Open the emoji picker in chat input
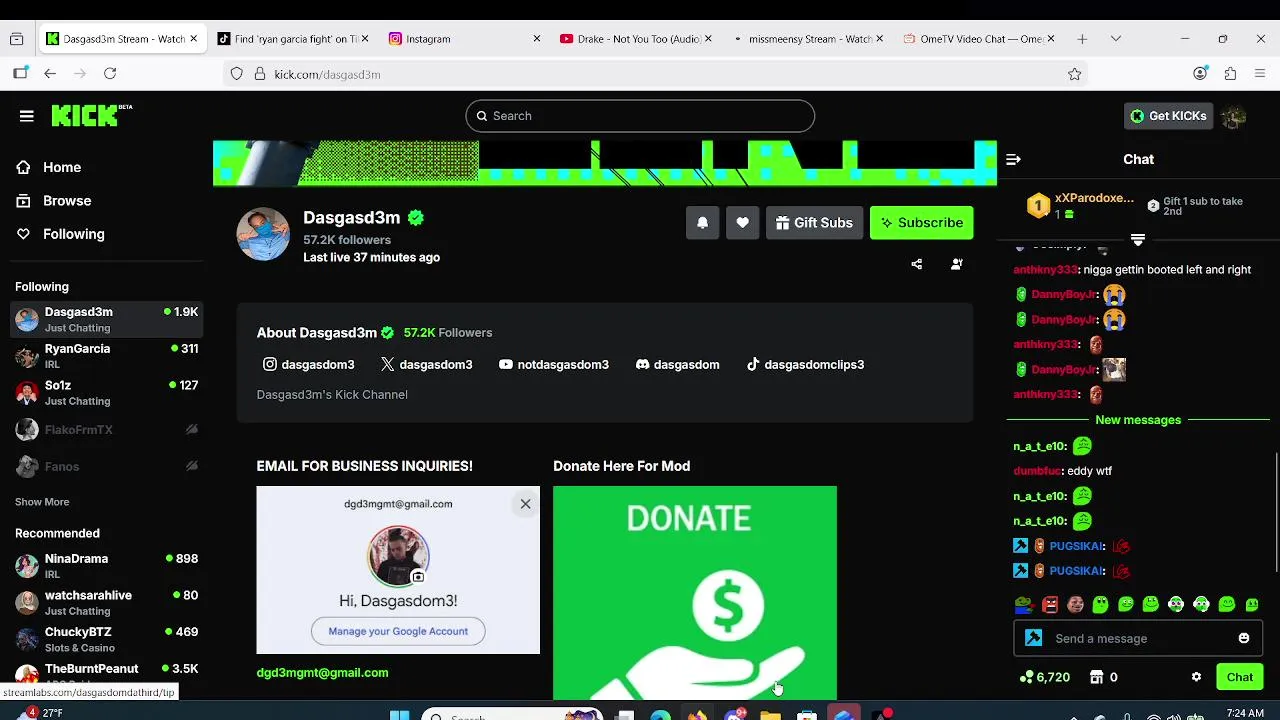Image resolution: width=1280 pixels, height=720 pixels. point(1244,639)
